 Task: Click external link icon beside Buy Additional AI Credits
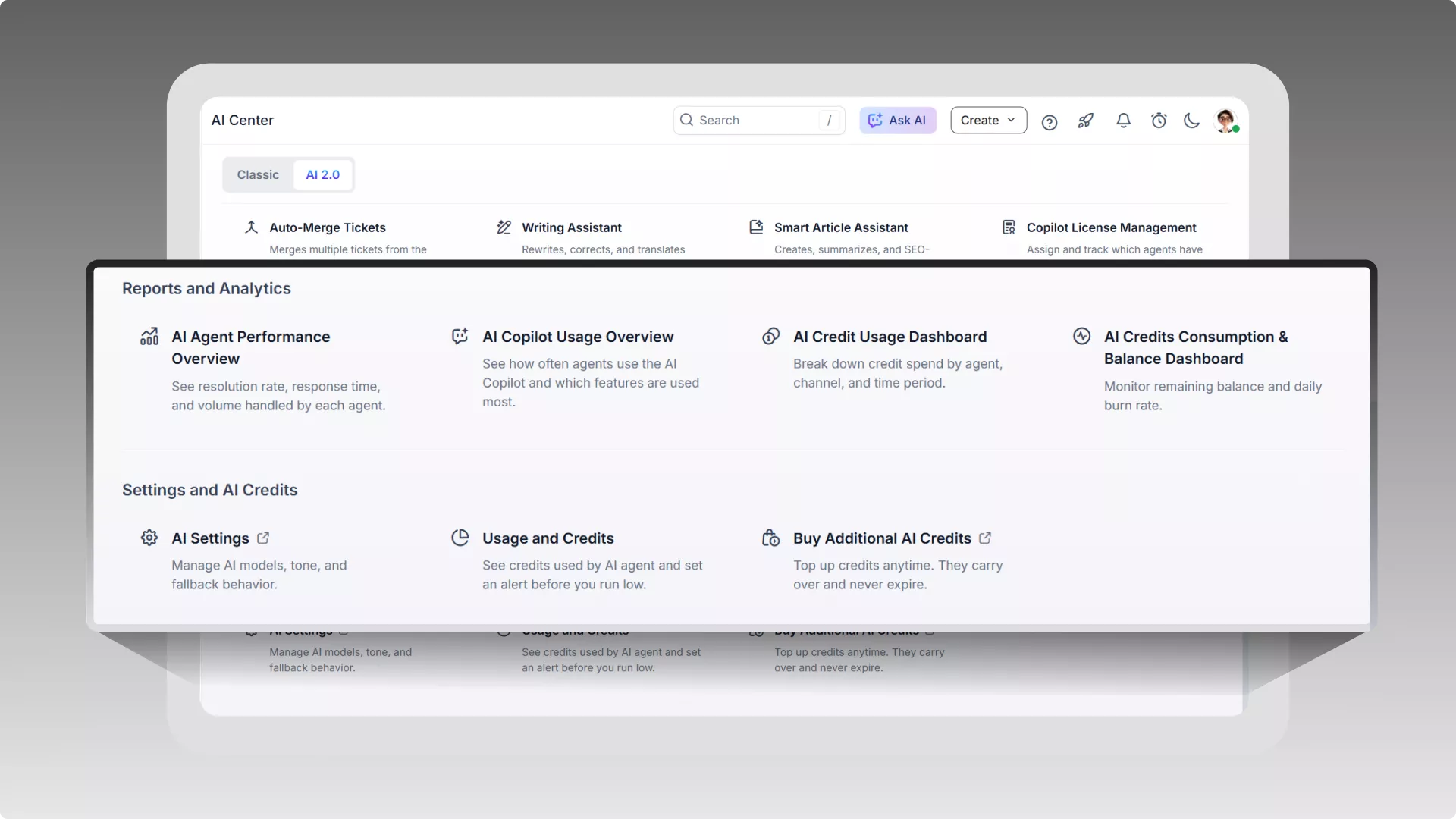pos(985,538)
